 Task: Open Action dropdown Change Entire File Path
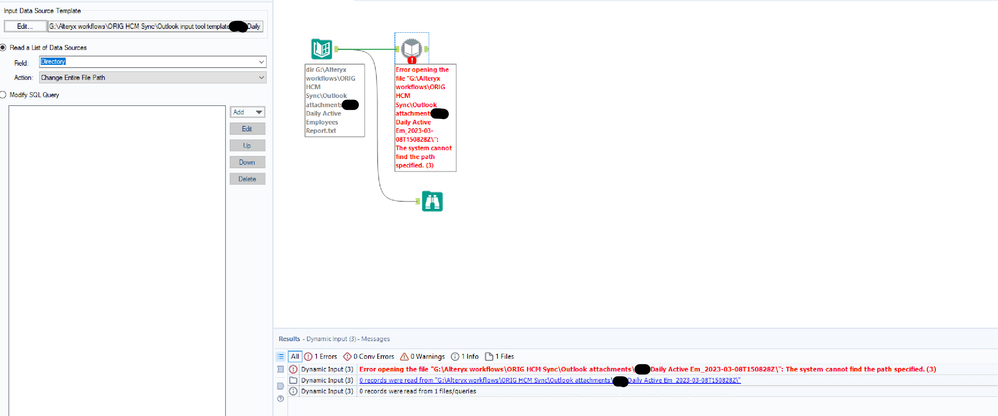pos(152,77)
